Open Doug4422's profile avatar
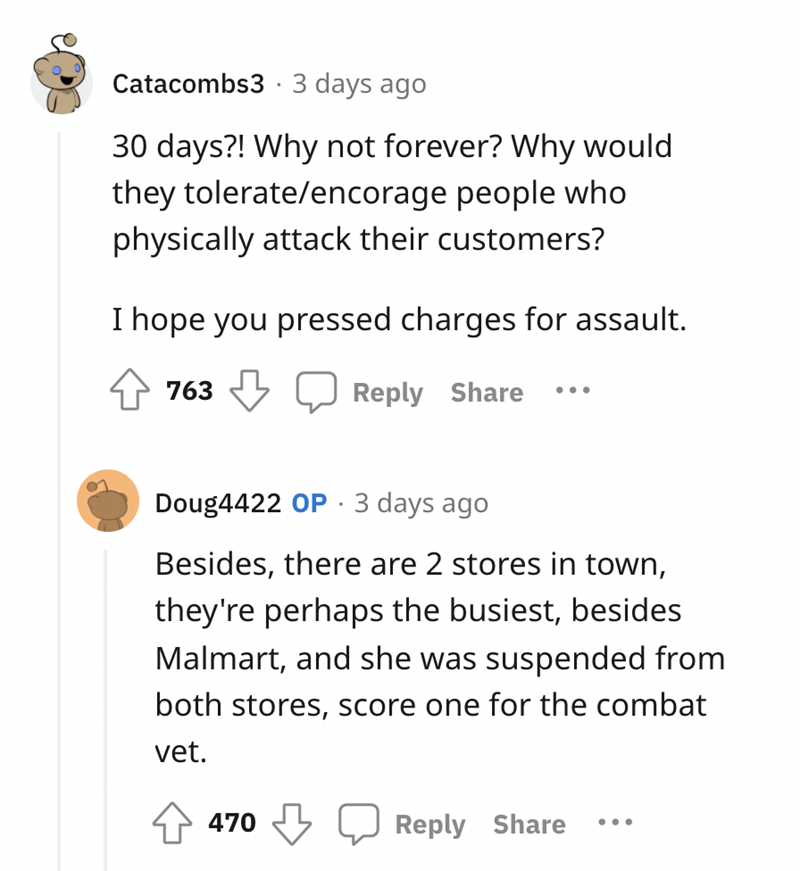The height and width of the screenshot is (871, 800). [108, 499]
